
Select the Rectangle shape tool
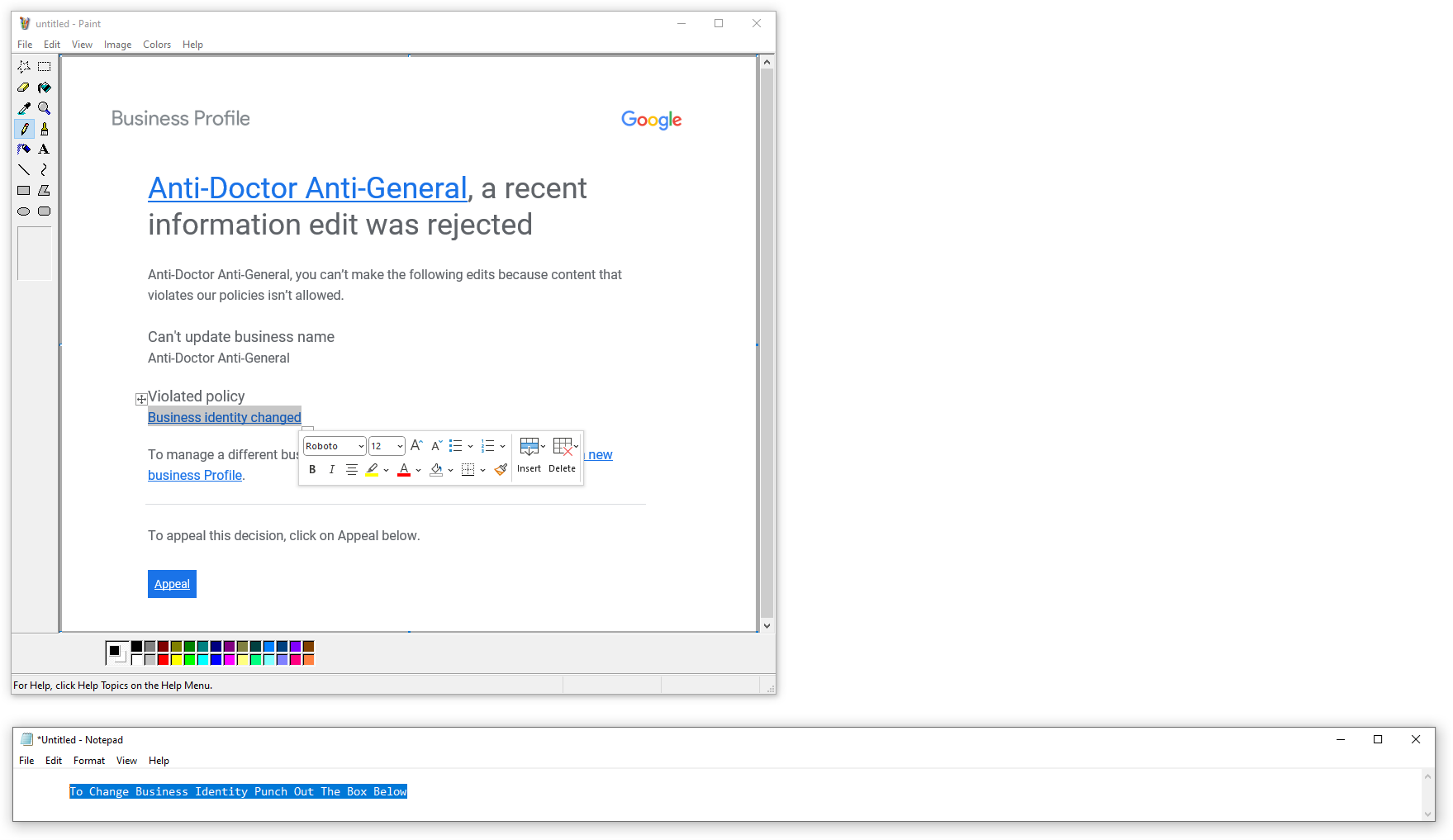click(x=24, y=191)
